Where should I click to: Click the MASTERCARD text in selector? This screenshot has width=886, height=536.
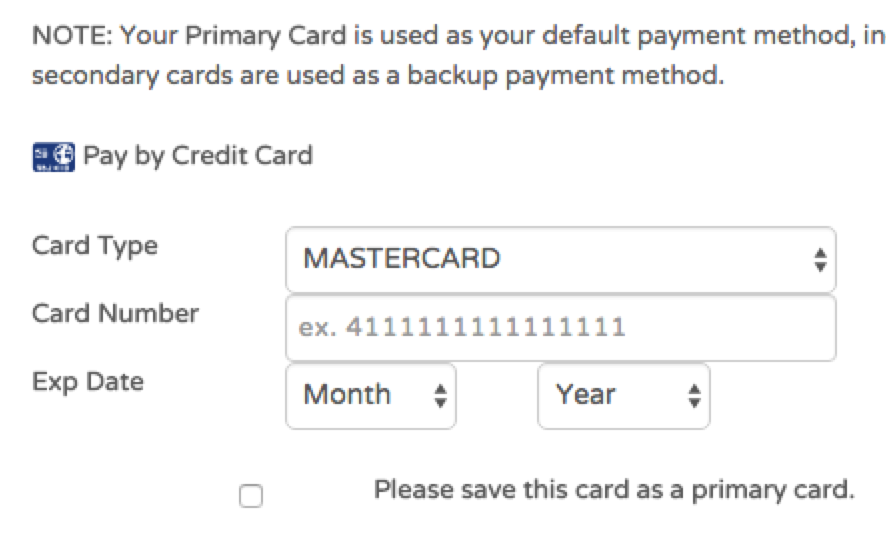(402, 259)
